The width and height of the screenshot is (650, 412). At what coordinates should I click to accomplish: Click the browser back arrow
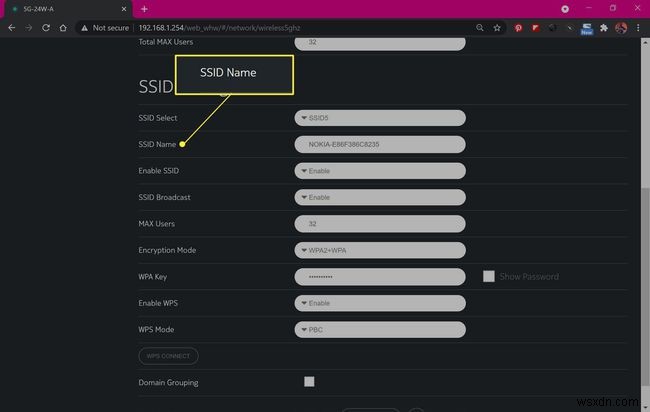pyautogui.click(x=11, y=28)
